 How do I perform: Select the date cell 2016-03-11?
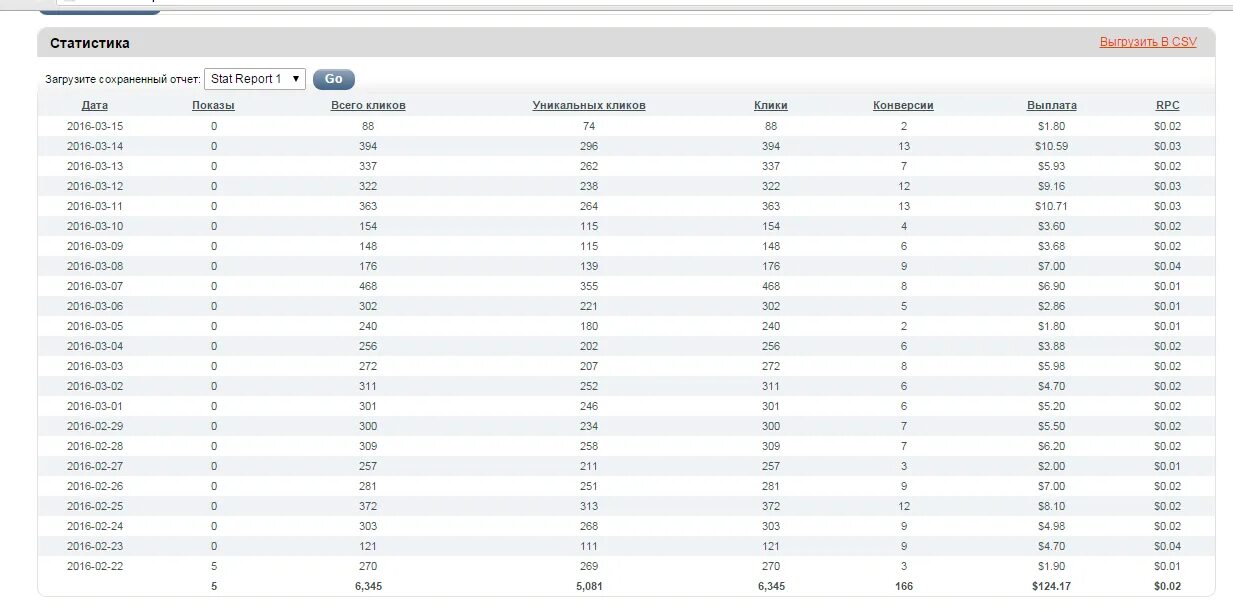[95, 206]
